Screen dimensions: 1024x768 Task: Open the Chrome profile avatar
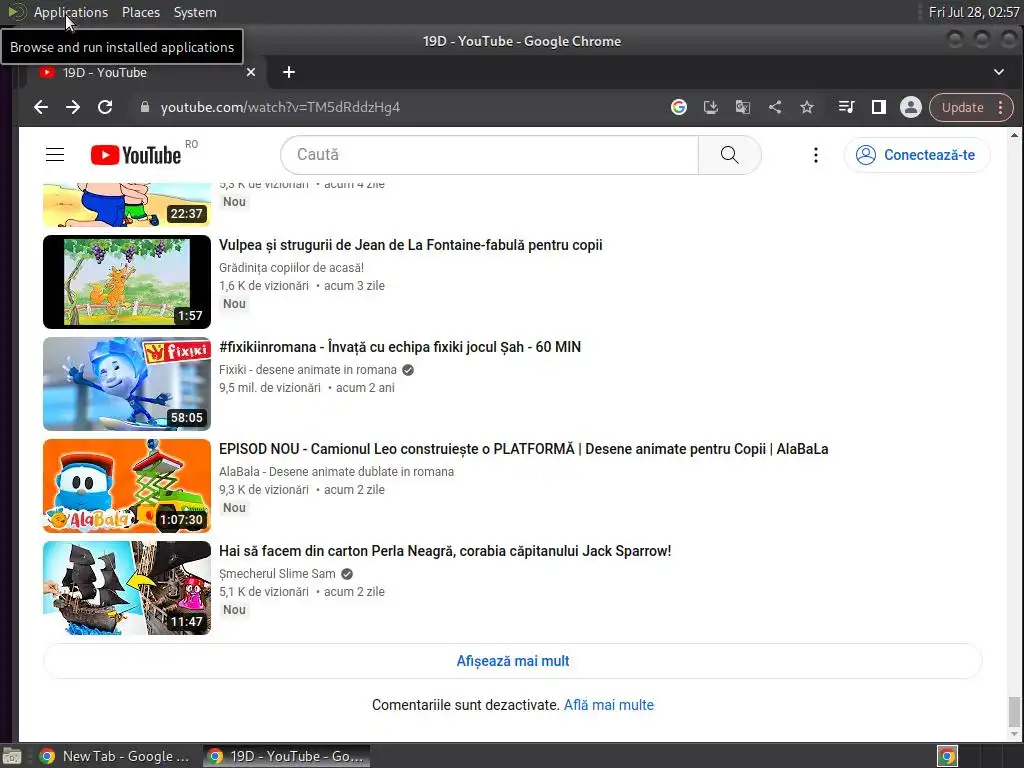pos(910,107)
